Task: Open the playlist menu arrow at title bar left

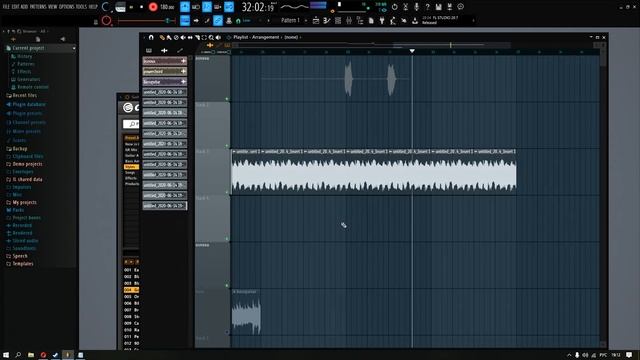Action: (144, 37)
